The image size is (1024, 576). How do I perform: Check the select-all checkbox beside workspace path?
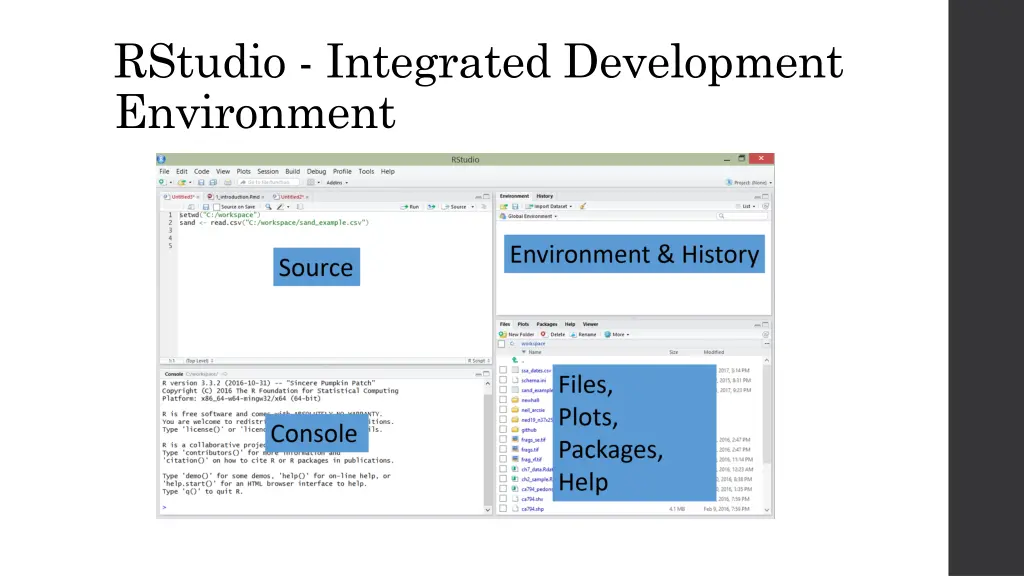[x=502, y=344]
